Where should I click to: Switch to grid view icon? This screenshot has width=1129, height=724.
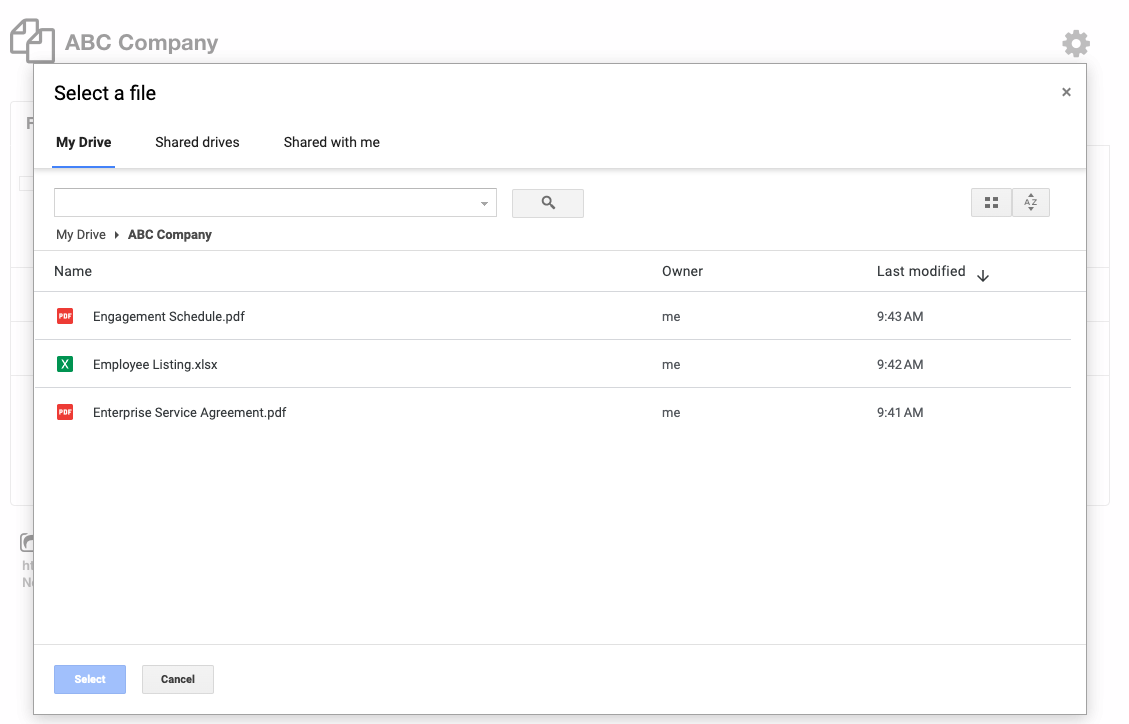point(991,203)
